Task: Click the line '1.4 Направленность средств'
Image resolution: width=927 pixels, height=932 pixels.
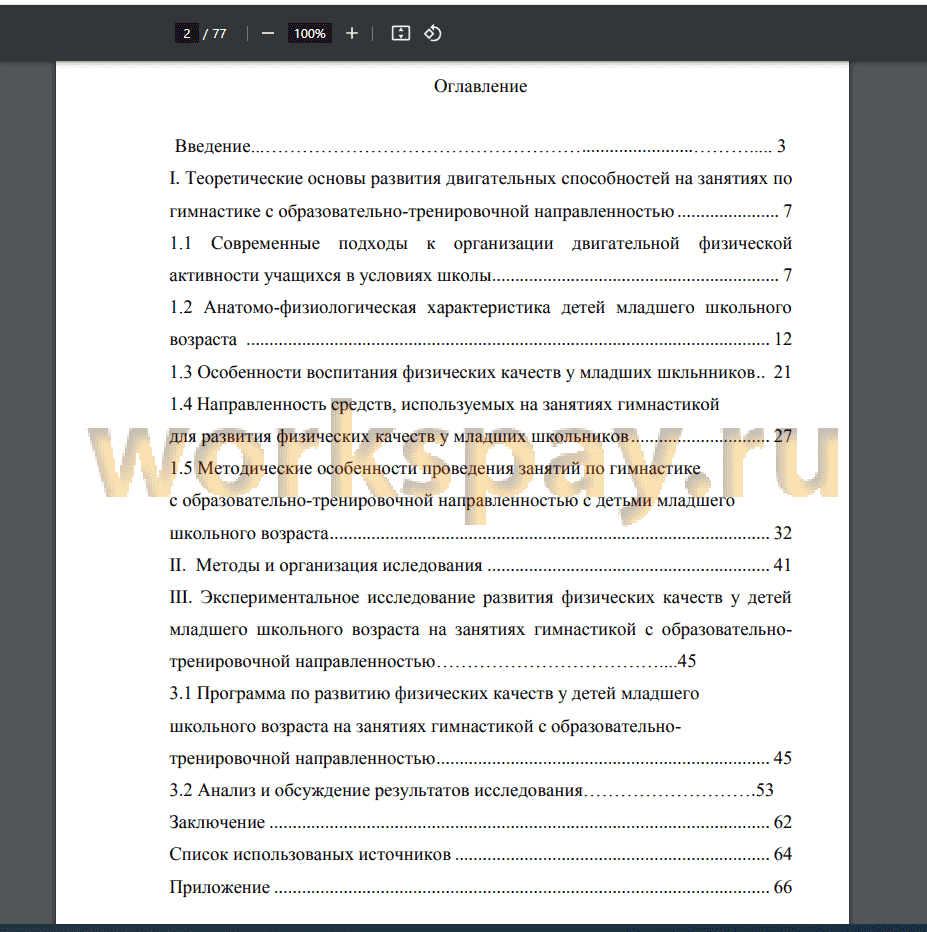Action: click(x=444, y=404)
